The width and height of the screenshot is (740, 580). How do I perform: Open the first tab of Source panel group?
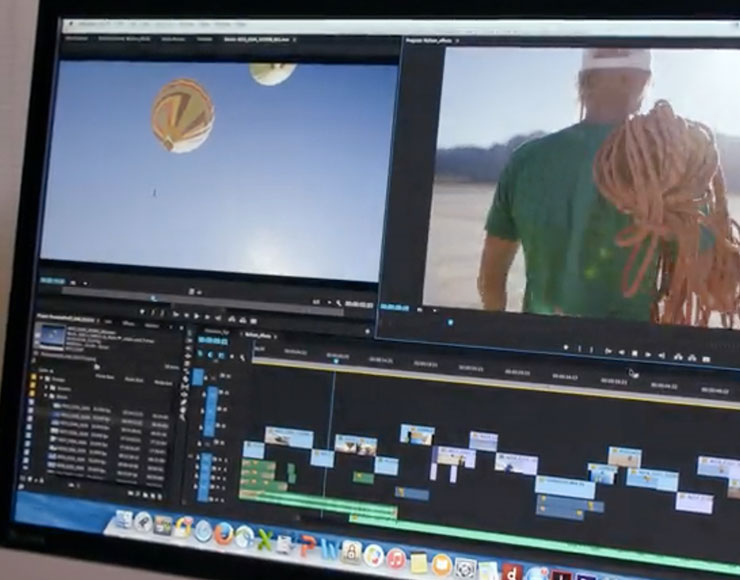click(76, 38)
